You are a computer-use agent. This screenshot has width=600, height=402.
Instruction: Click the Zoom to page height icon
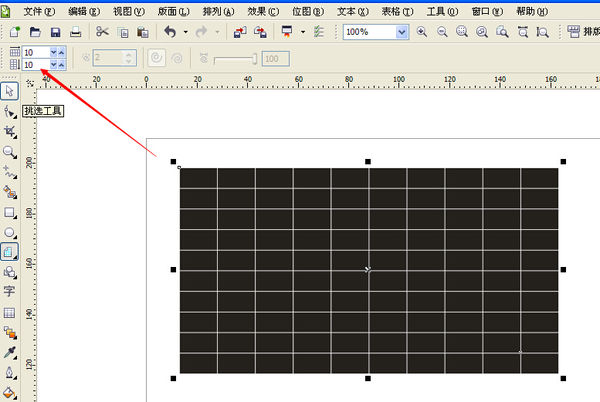click(542, 32)
